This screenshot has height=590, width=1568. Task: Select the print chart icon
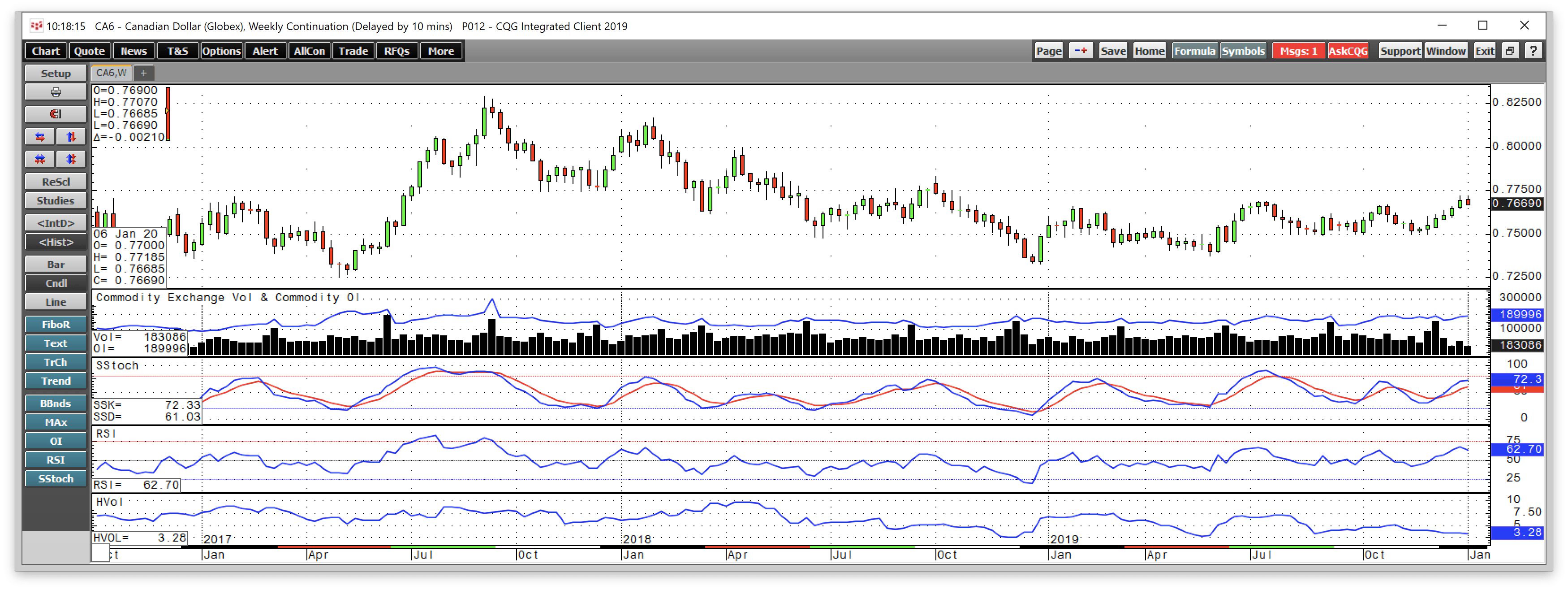[56, 92]
